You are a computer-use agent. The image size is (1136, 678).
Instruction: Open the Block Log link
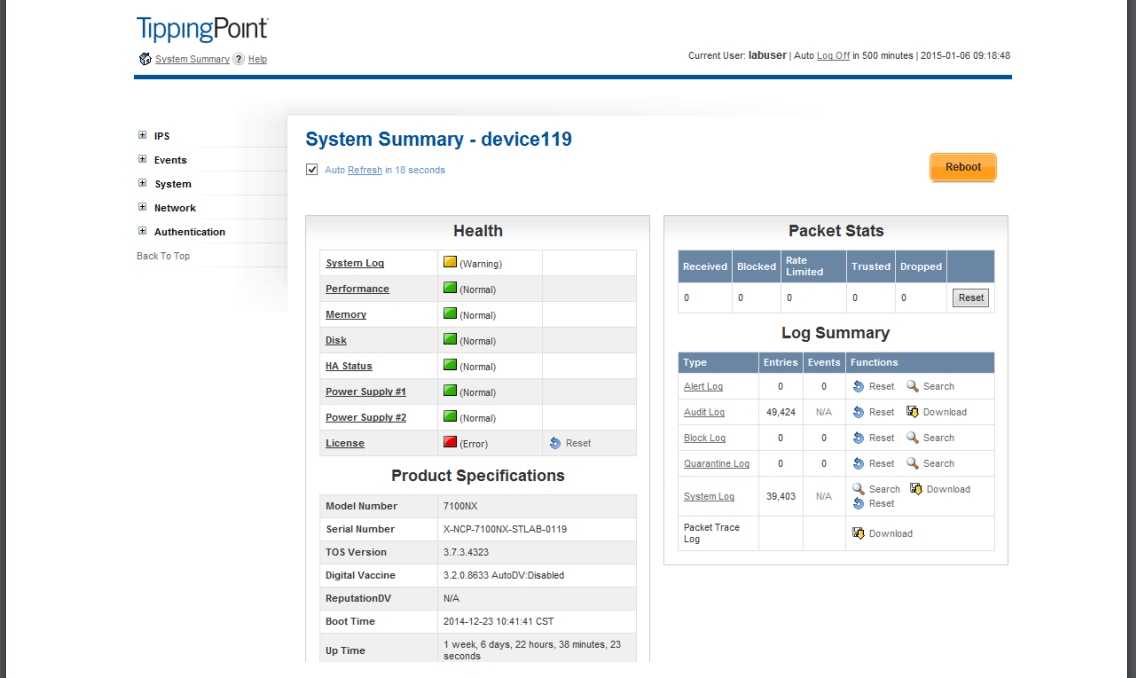(x=705, y=438)
